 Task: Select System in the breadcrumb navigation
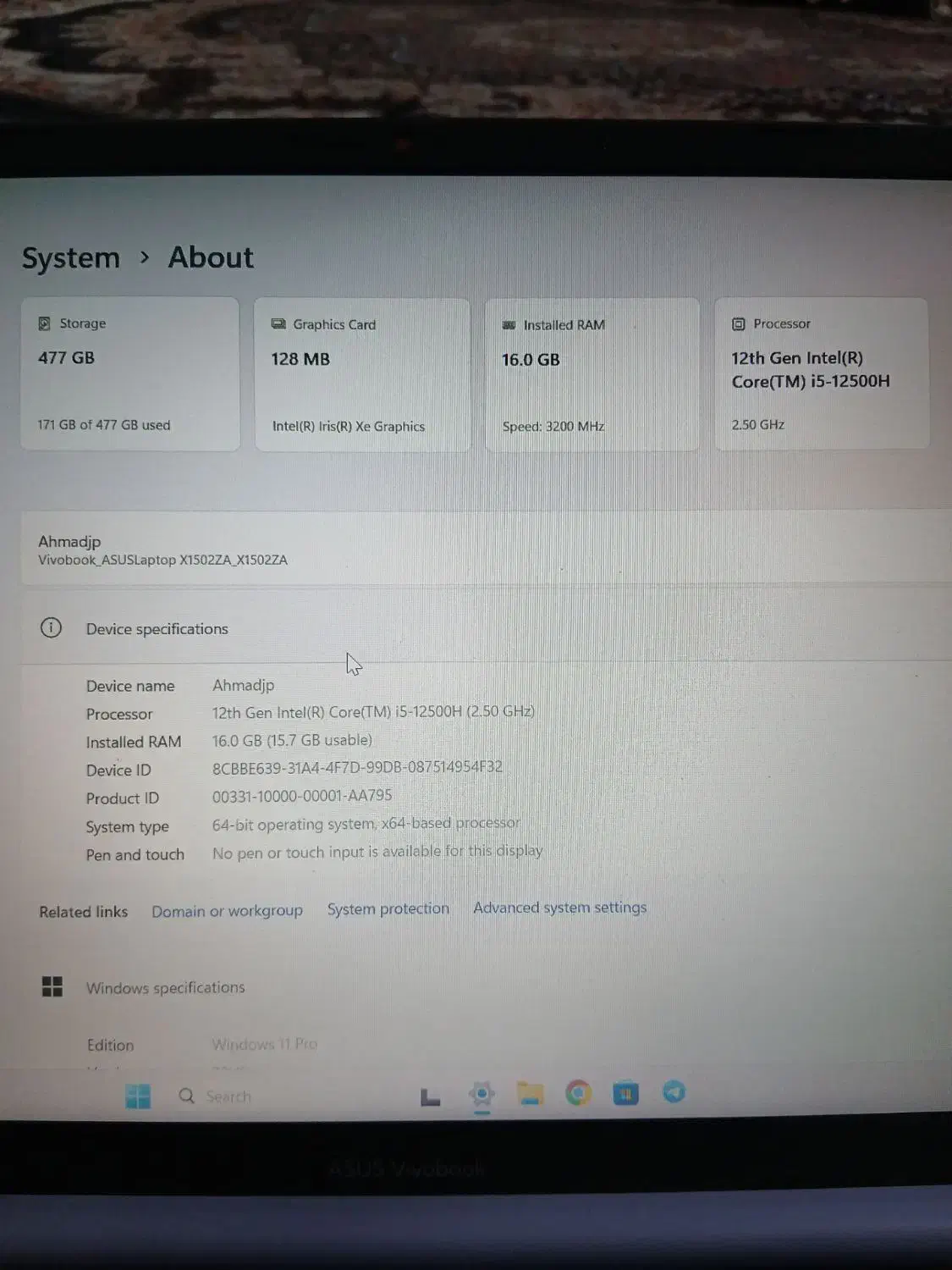coord(71,257)
